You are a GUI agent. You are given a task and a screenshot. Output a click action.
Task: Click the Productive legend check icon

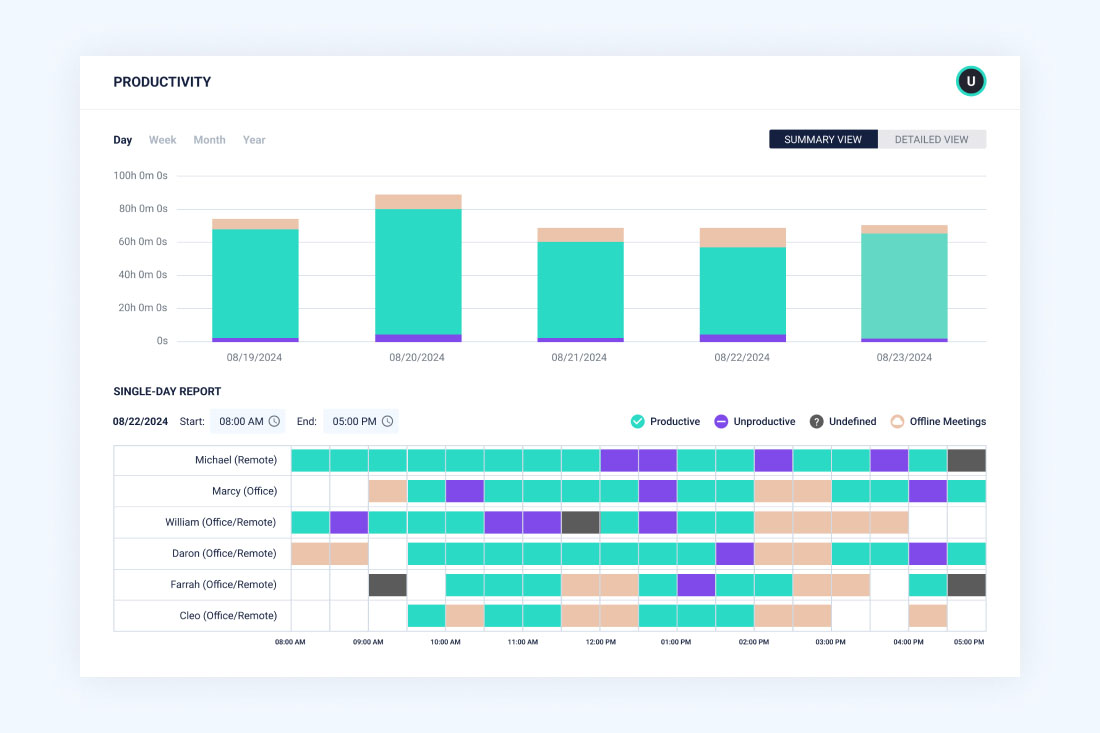pyautogui.click(x=637, y=421)
